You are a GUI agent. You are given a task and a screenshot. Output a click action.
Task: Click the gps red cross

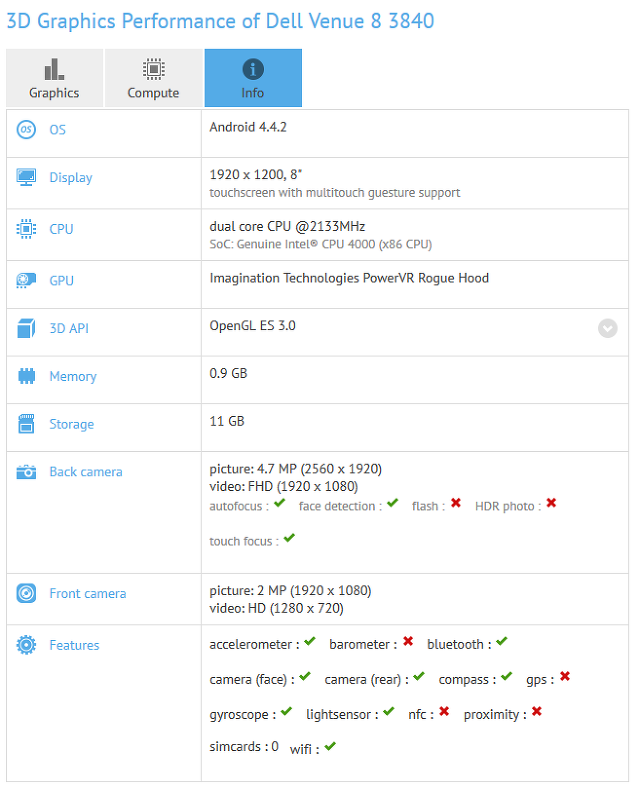565,676
